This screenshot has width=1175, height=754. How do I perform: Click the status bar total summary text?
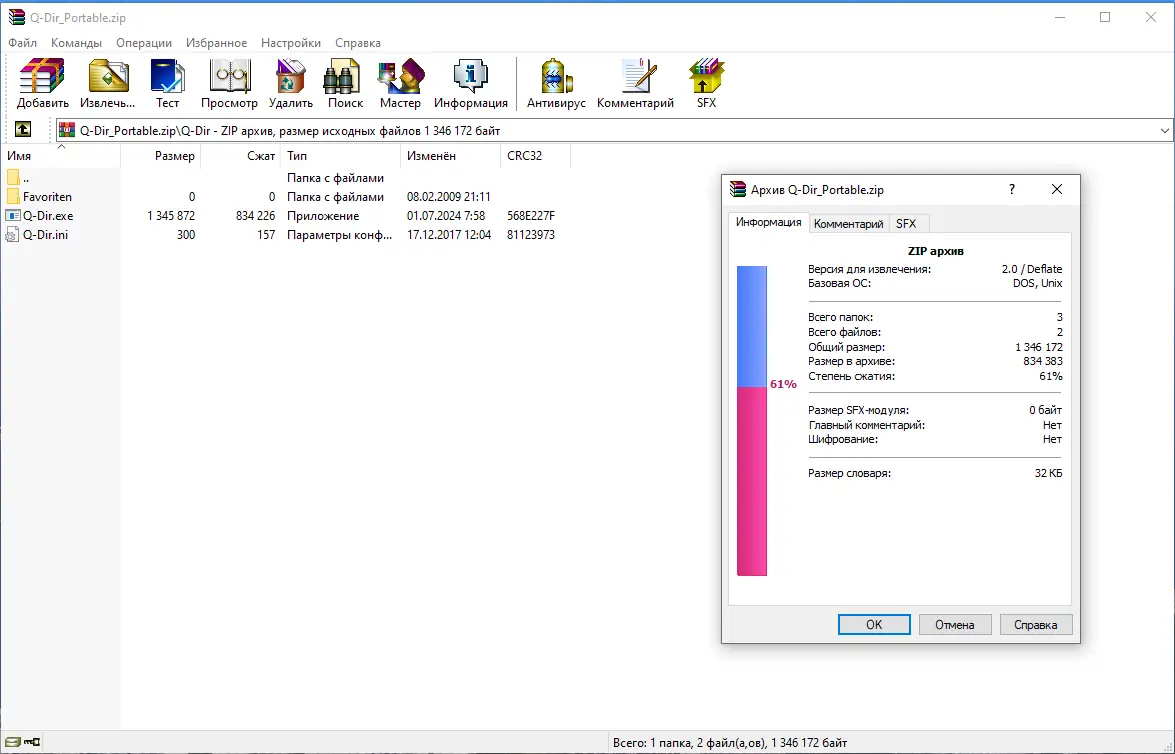[x=730, y=743]
